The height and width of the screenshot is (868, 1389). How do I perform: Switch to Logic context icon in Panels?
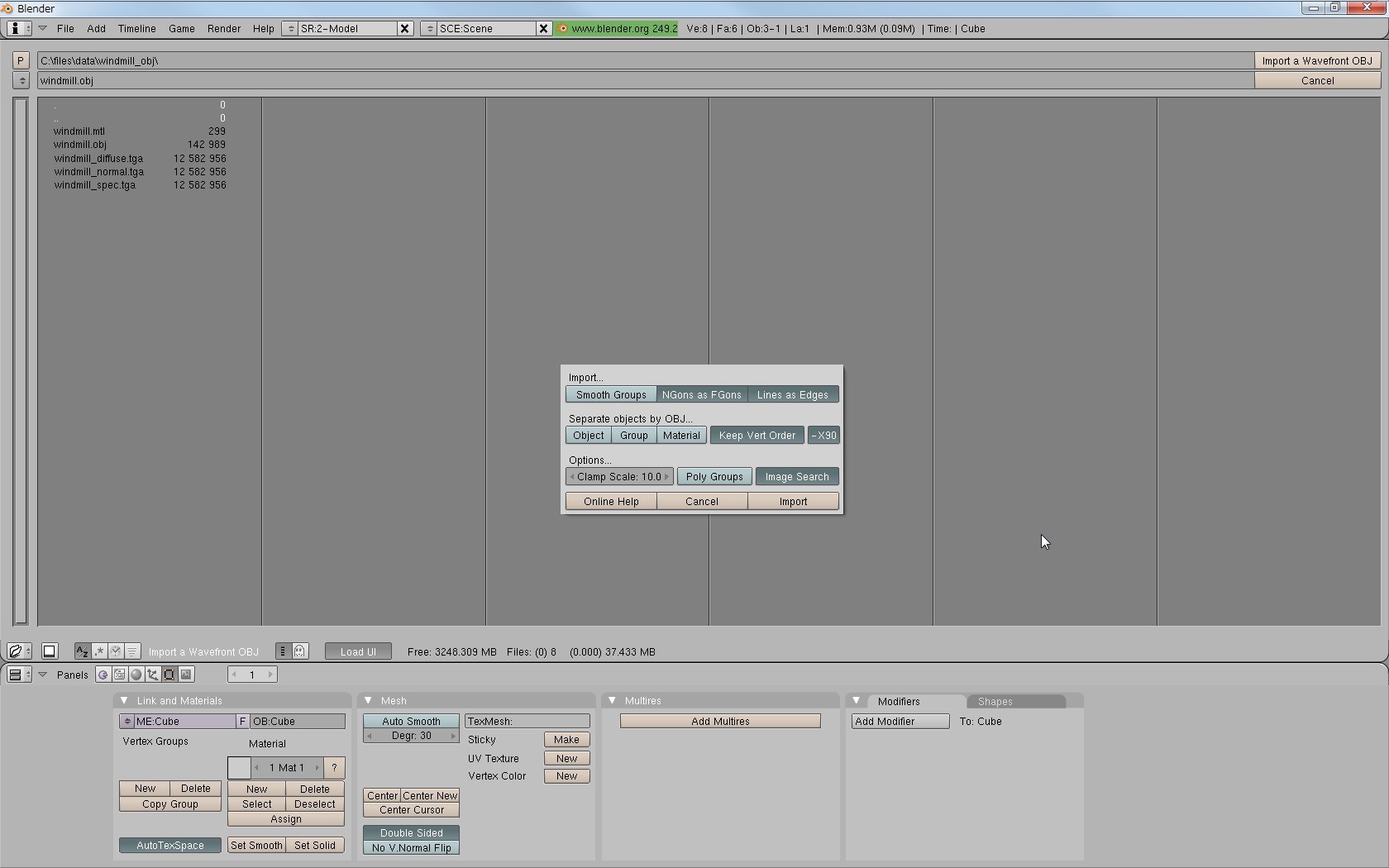103,675
